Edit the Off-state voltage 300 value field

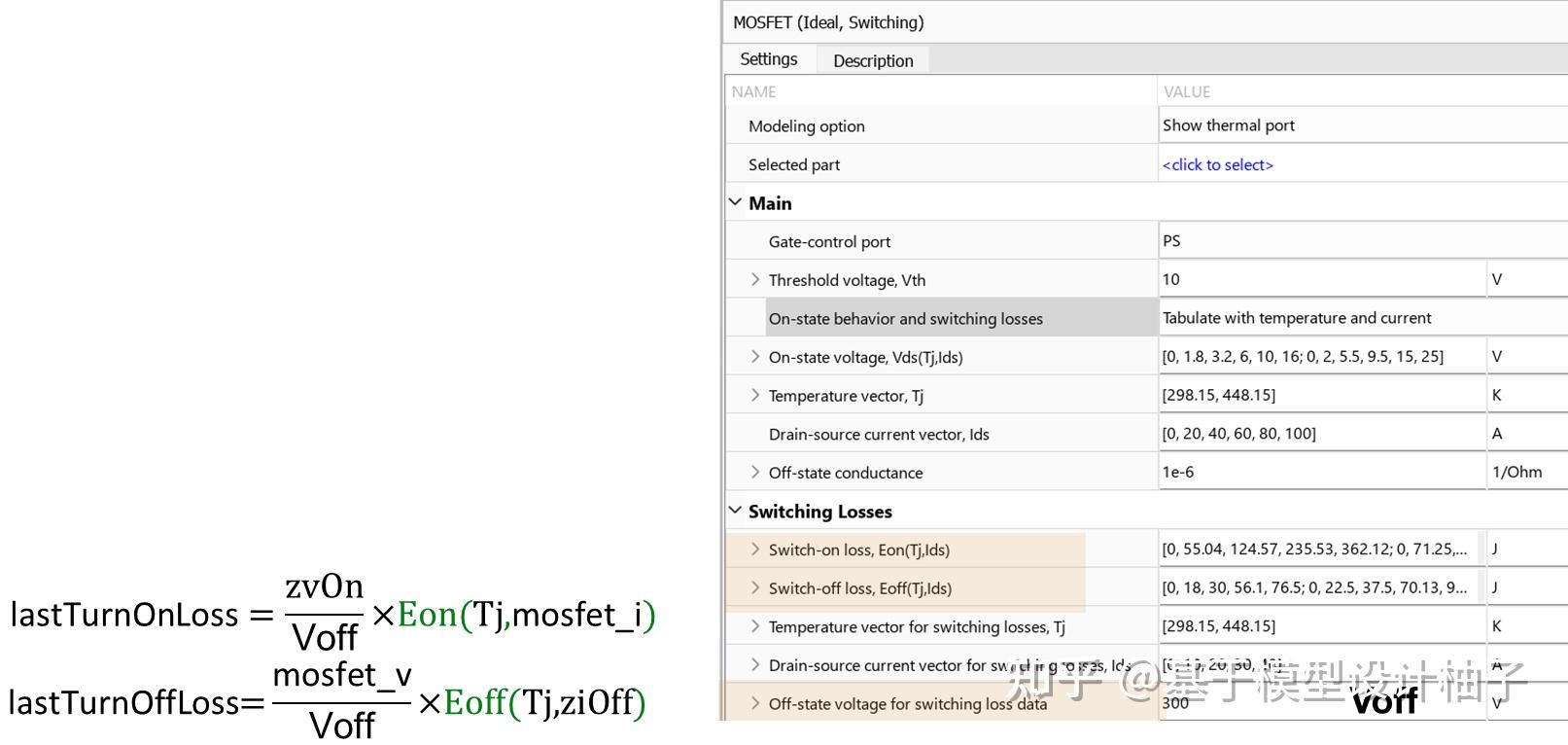point(1254,703)
